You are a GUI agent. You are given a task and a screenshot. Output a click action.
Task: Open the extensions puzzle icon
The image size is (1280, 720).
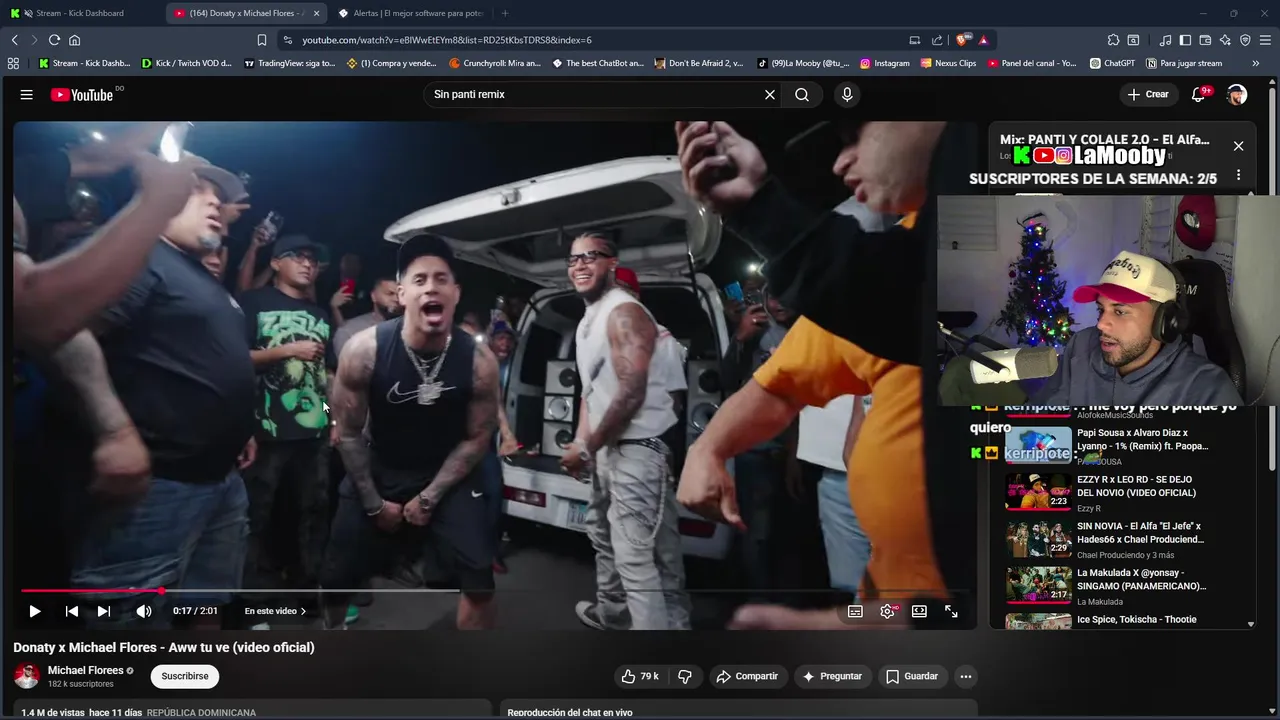tap(1113, 40)
